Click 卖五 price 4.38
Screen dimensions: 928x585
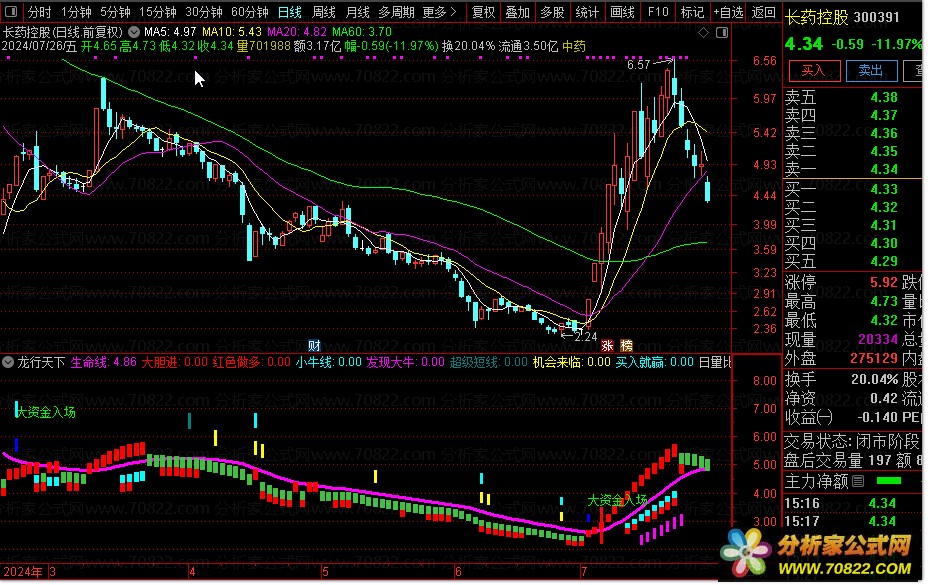tap(884, 97)
